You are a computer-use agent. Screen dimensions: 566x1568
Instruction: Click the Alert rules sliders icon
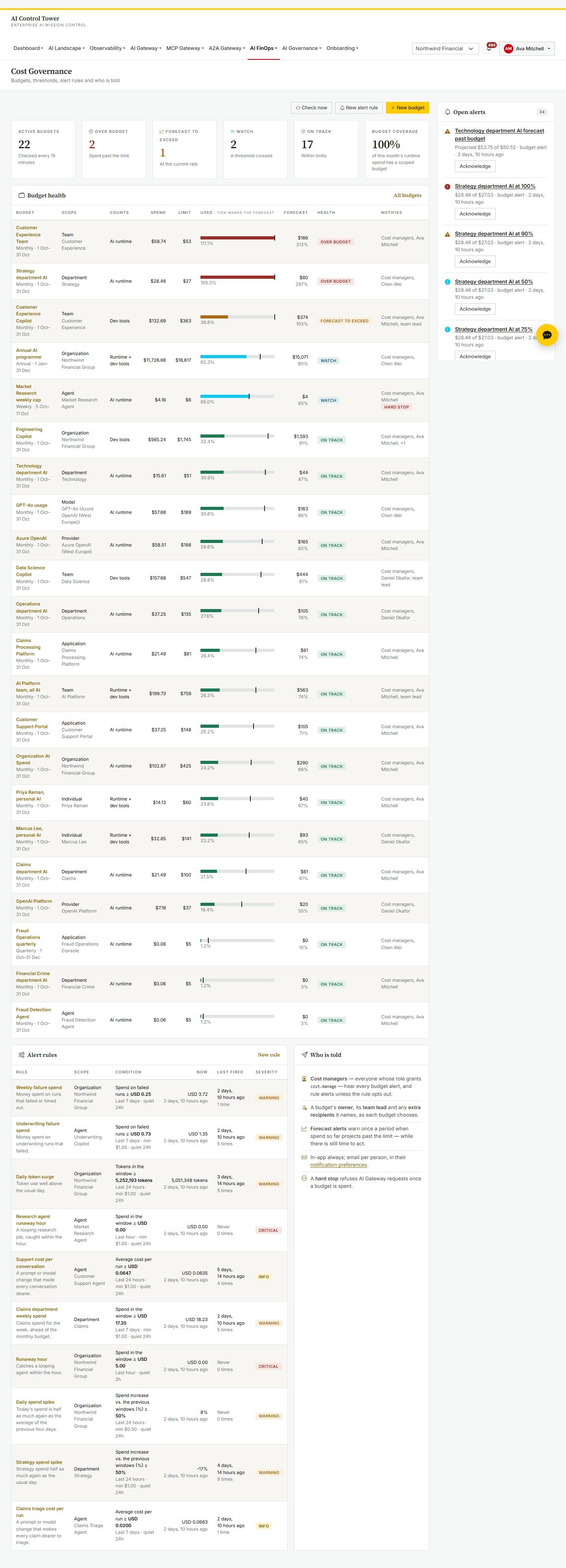pyautogui.click(x=22, y=1055)
